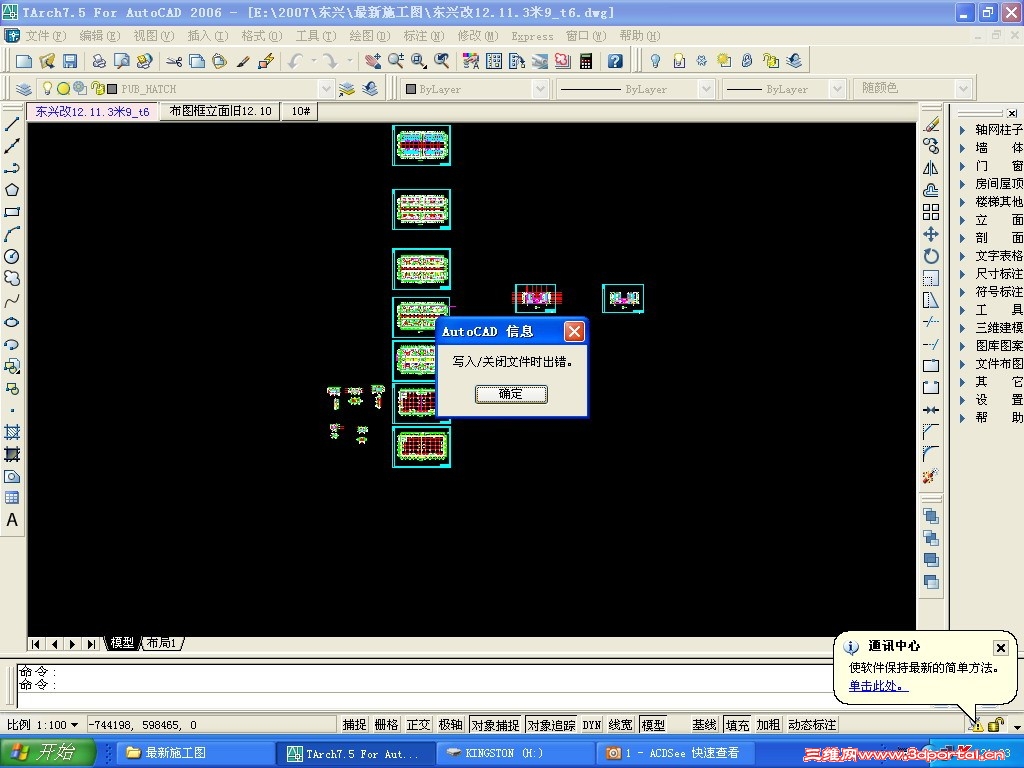
Task: Select the Erase tool in the left toolbar
Action: tap(931, 125)
